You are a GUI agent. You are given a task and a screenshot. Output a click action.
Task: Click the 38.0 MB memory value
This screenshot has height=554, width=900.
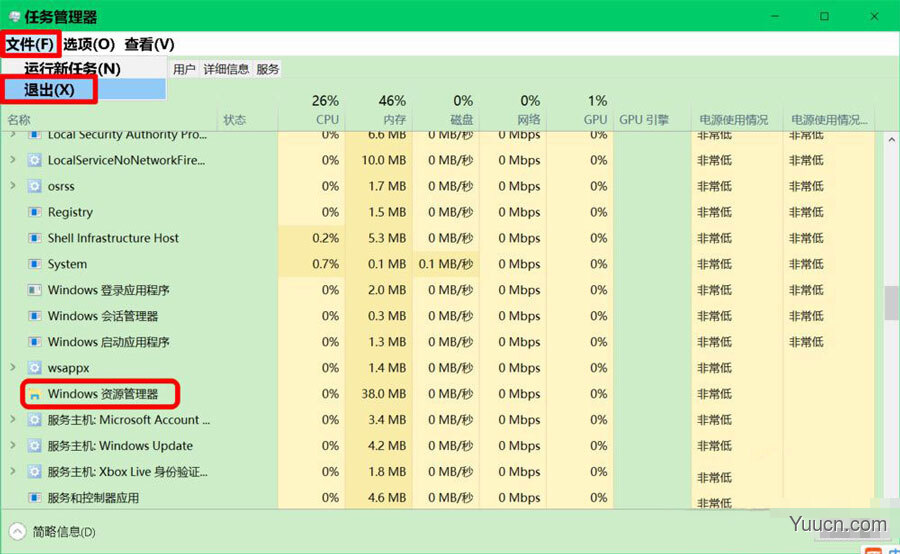[383, 394]
